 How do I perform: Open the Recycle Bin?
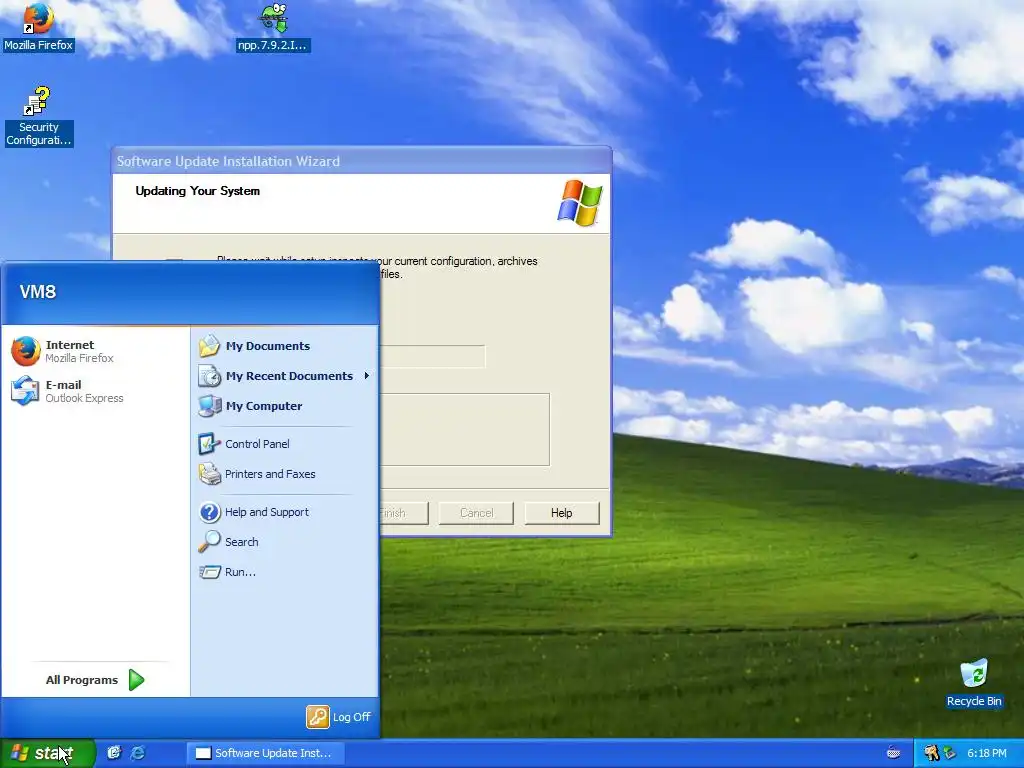pyautogui.click(x=973, y=683)
